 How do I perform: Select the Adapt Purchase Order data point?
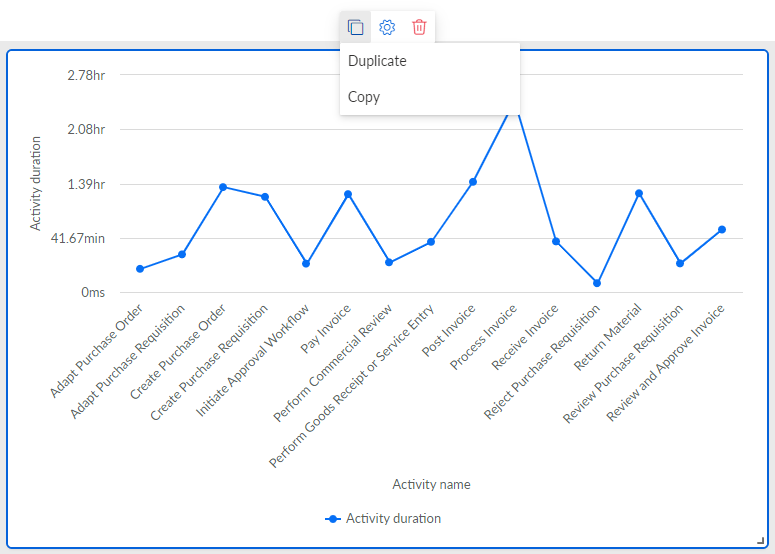point(140,269)
